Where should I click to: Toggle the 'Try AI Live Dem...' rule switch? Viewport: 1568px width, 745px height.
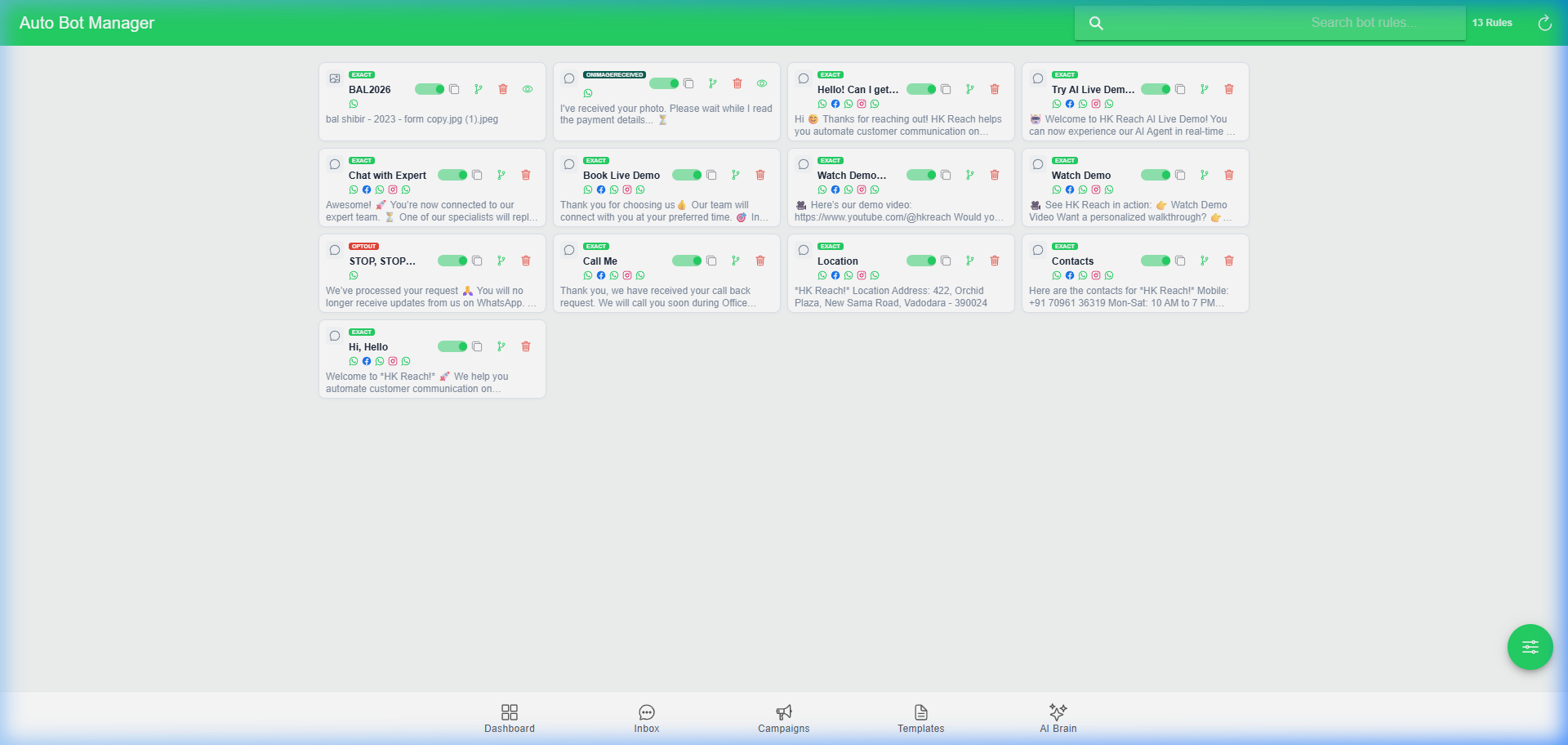[1156, 89]
